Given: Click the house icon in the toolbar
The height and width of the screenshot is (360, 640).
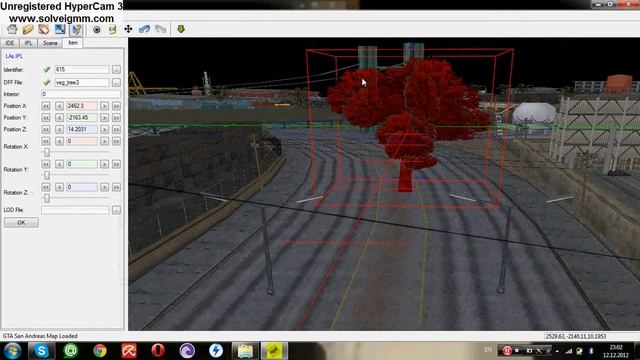Looking at the screenshot, I should [x=12, y=29].
